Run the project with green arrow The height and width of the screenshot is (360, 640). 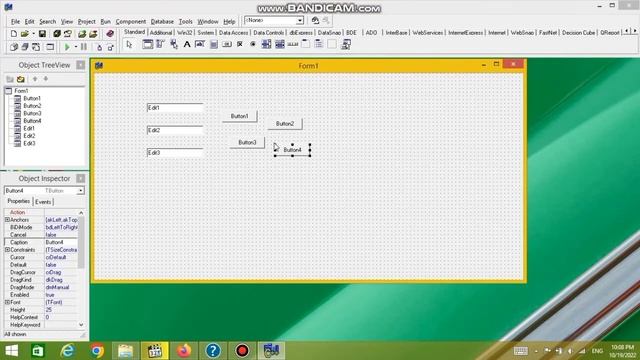tap(67, 47)
